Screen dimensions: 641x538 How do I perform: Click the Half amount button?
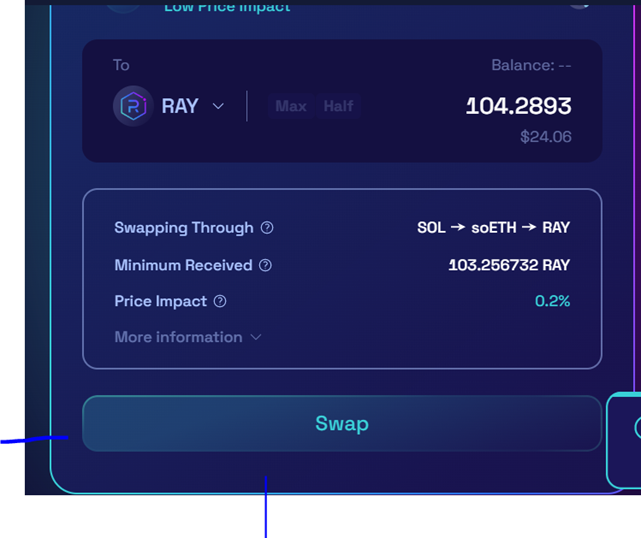point(338,106)
